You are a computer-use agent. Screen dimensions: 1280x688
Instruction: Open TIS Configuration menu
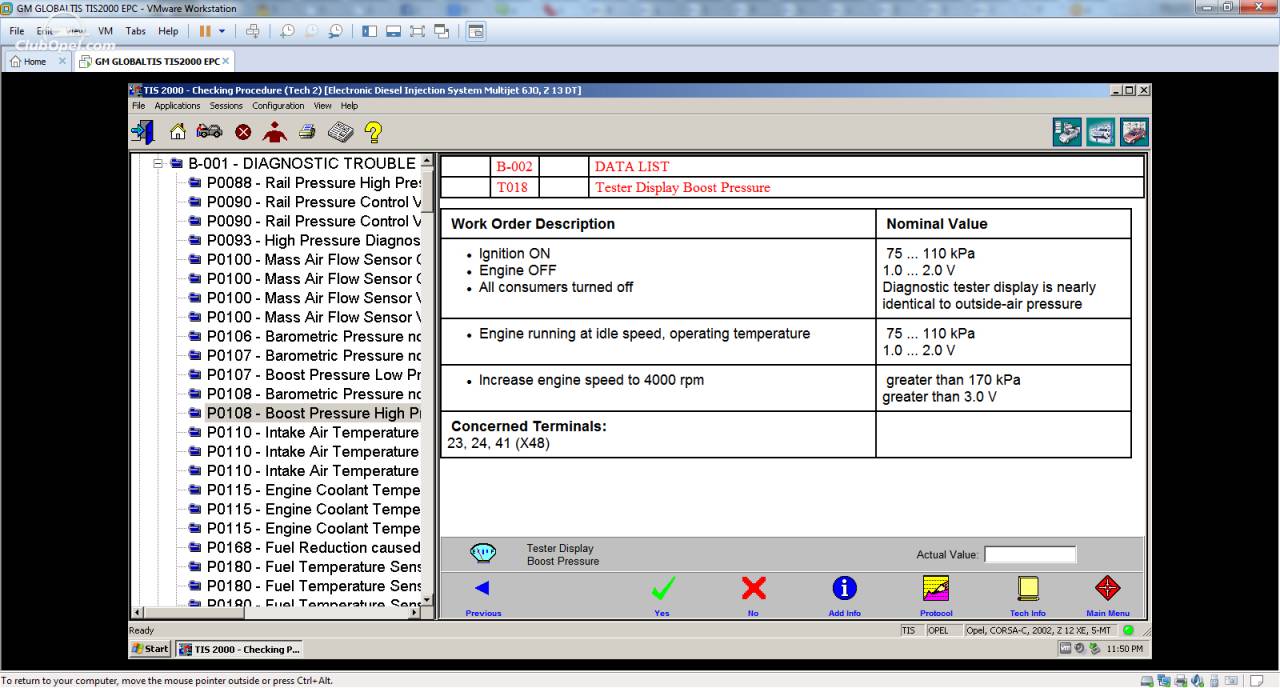click(x=278, y=106)
